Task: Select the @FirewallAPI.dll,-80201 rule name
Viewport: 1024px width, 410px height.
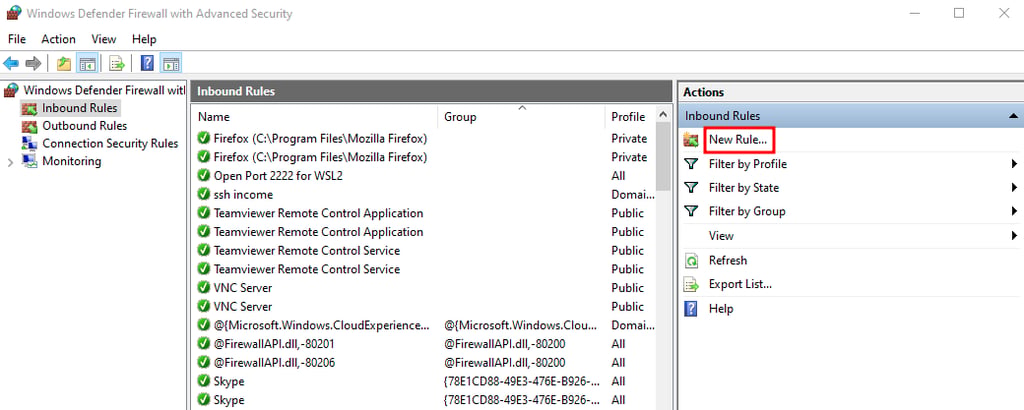Action: (x=274, y=344)
